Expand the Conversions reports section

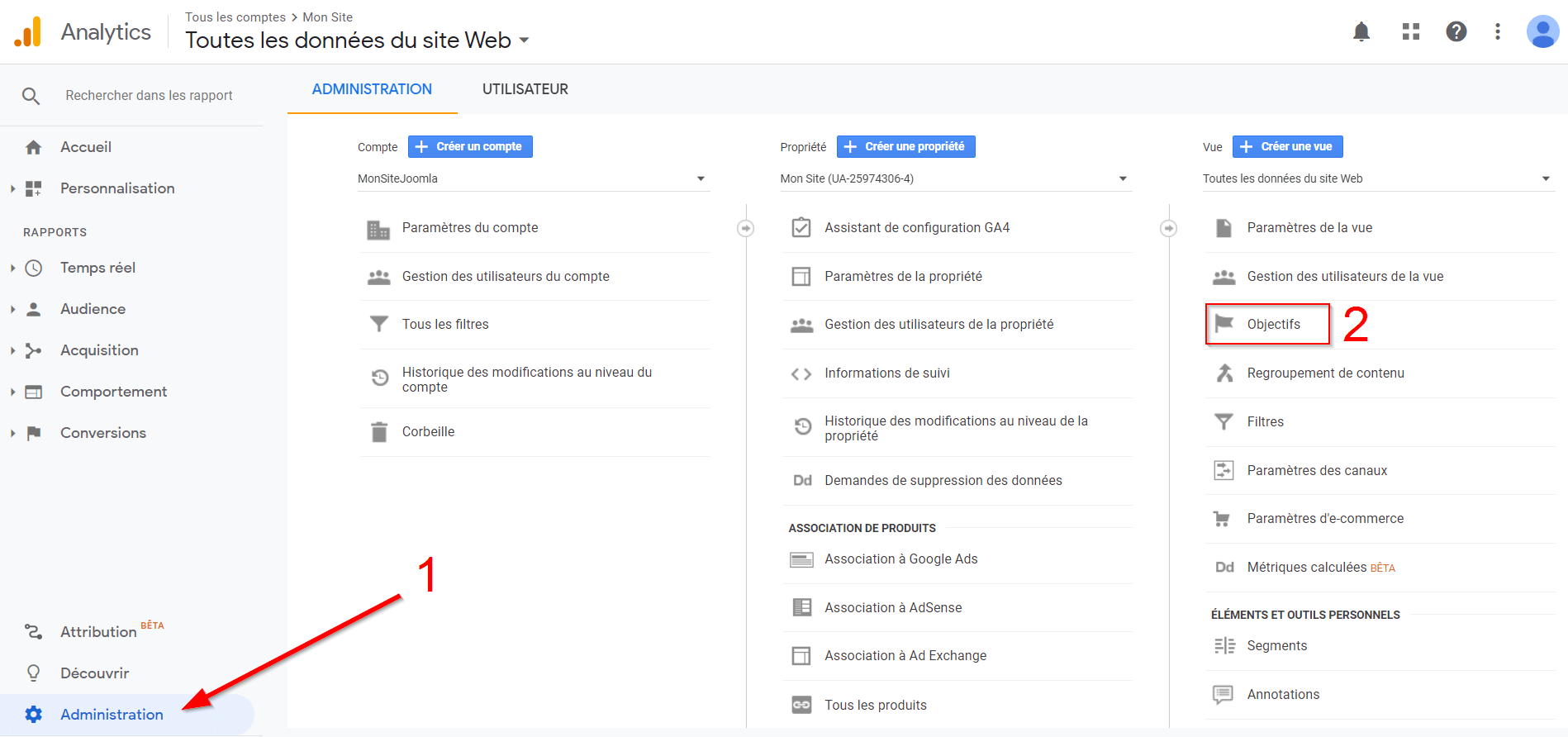102,433
